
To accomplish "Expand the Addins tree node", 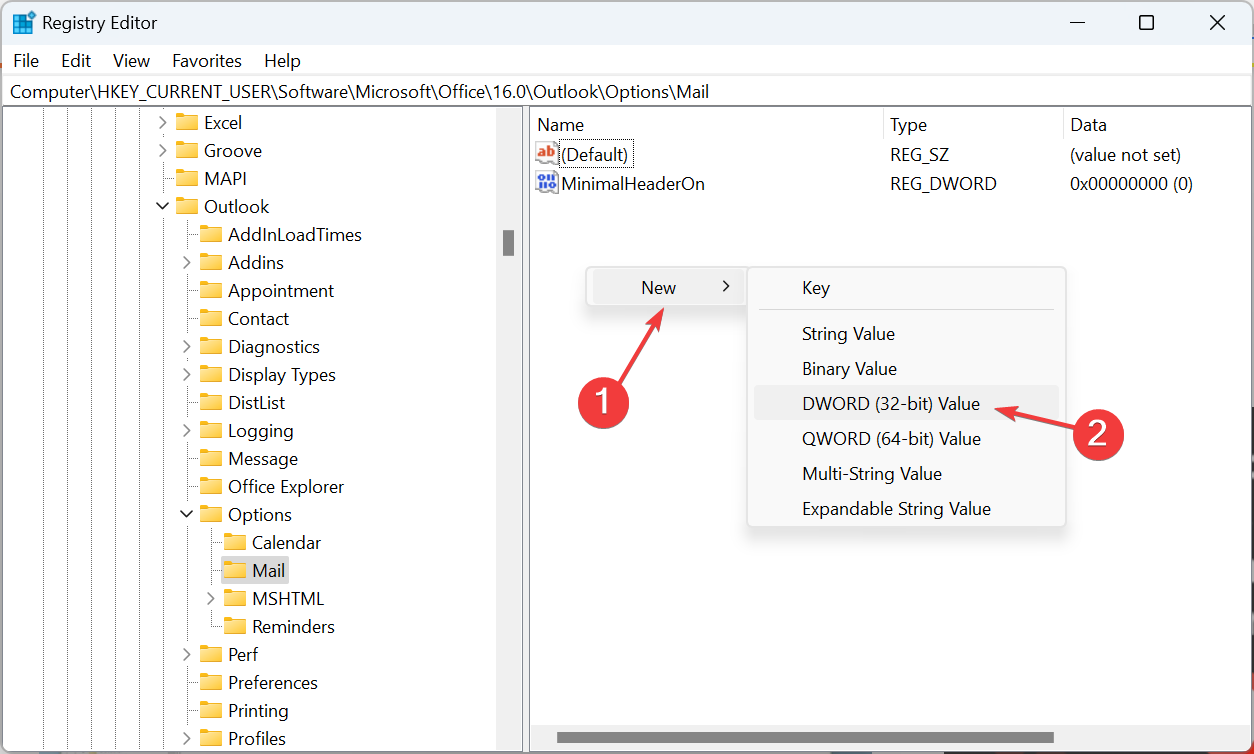I will point(187,263).
